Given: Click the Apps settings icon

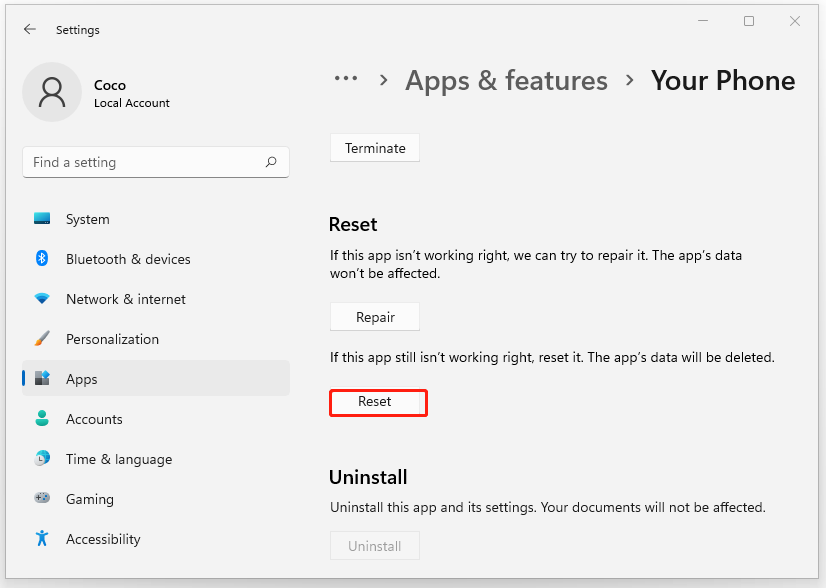Looking at the screenshot, I should point(41,379).
